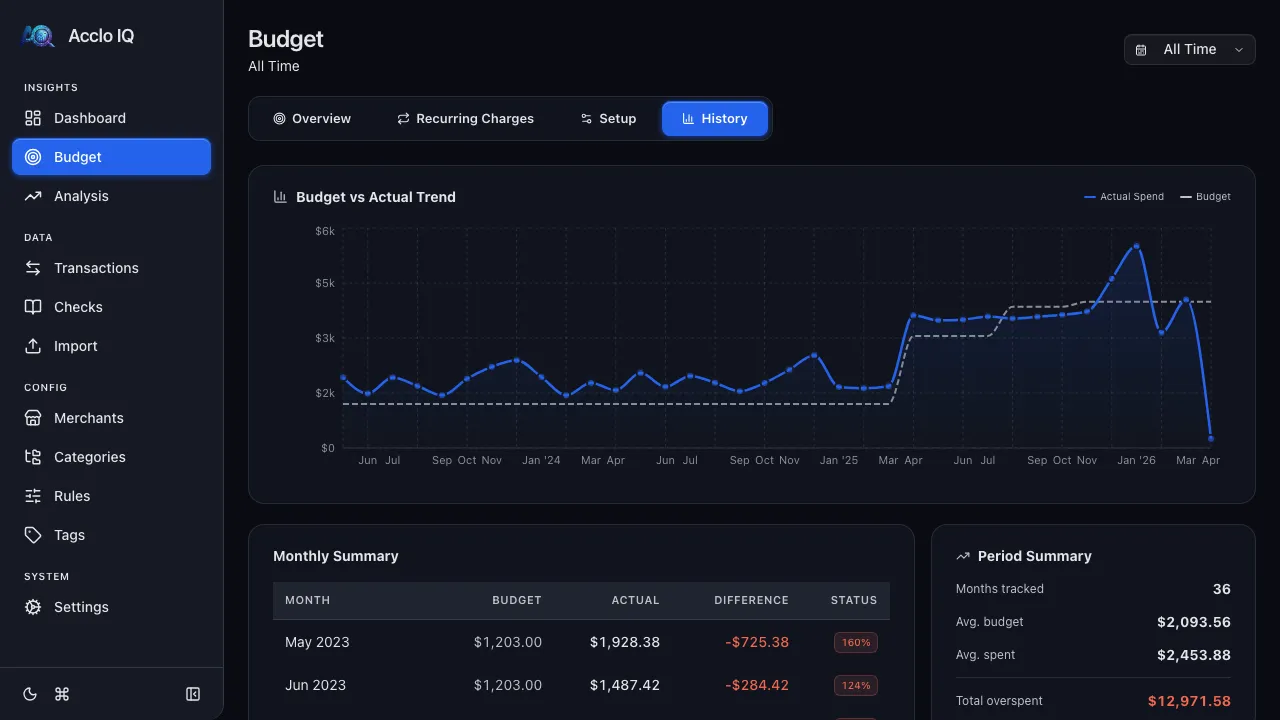Click the Jan '24 x-axis label
The height and width of the screenshot is (720, 1280).
click(541, 461)
